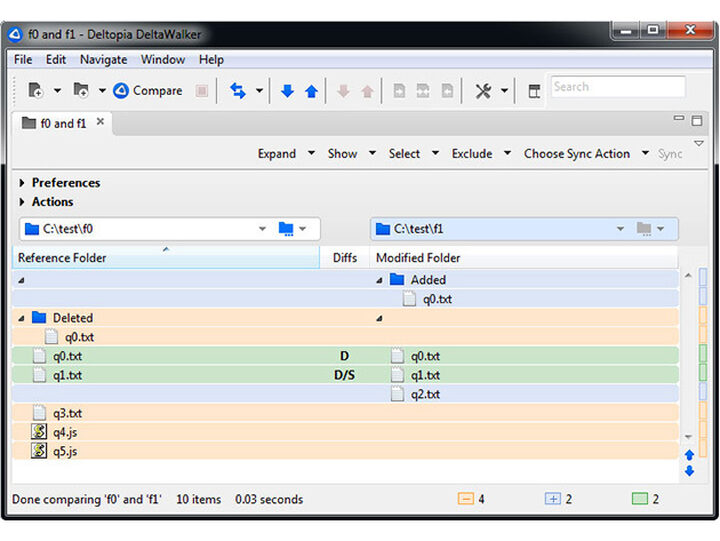
Task: Open the tools wrench icon in toolbar
Action: click(x=483, y=91)
